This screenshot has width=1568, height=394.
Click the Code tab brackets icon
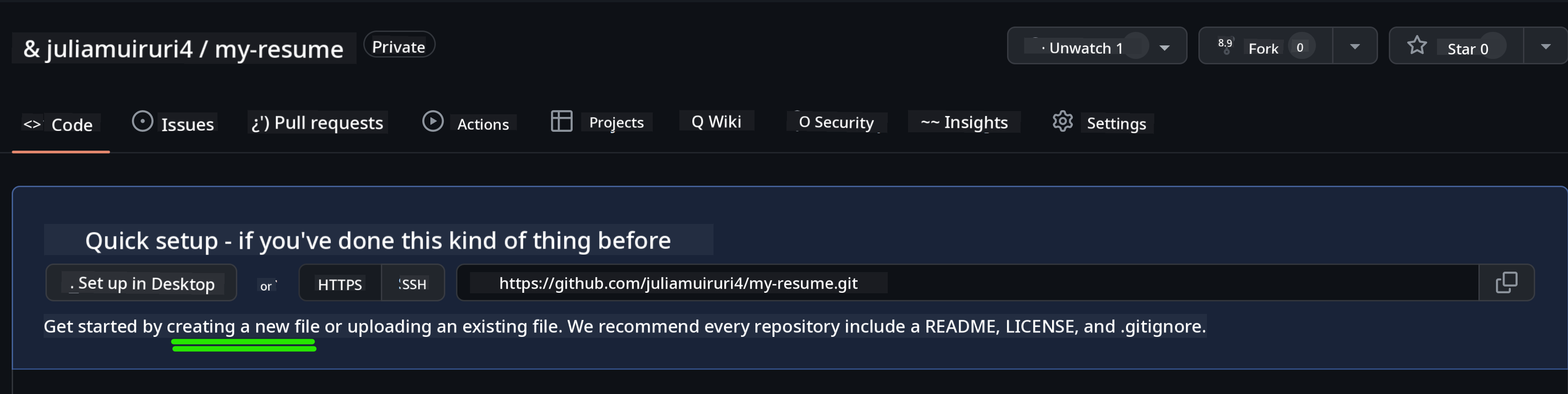point(32,125)
